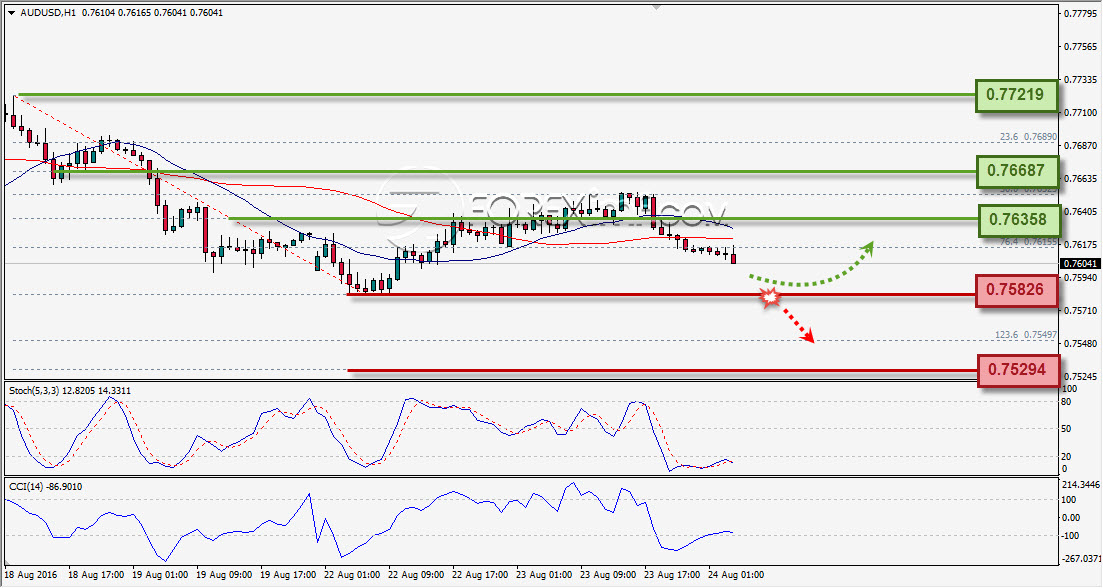Screen dimensions: 1103x588
Task: Select price scale value 0.77795
Action: (1082, 13)
